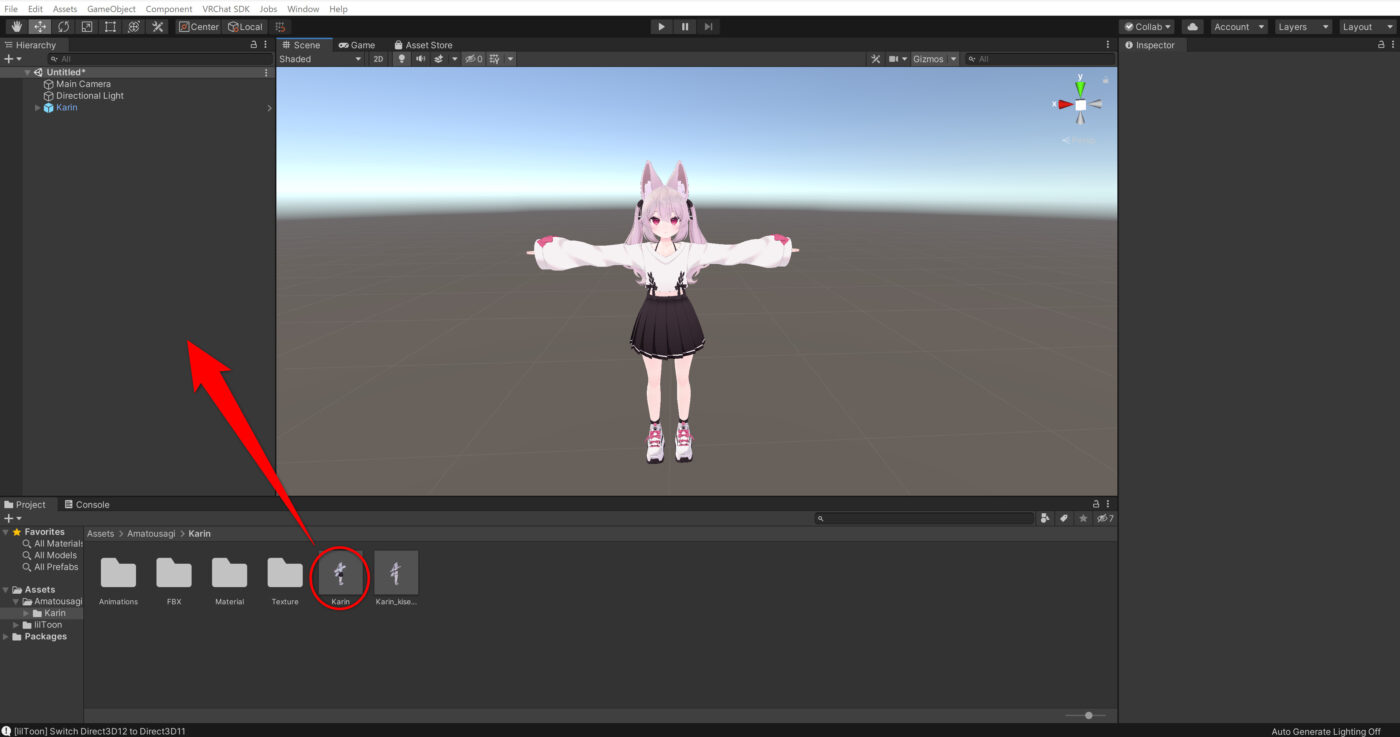This screenshot has width=1400, height=737.
Task: Click the Hierarchy create plus button
Action: click(10, 59)
